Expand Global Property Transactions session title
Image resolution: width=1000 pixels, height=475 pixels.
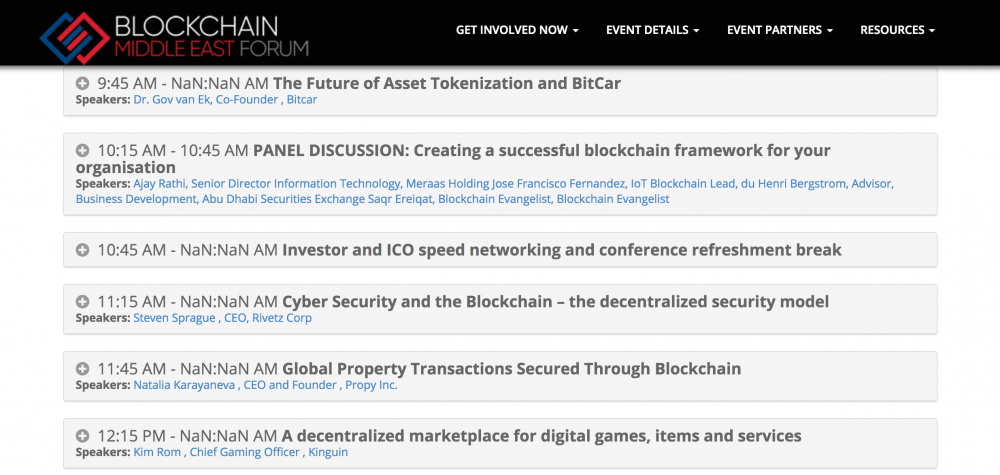(511, 368)
